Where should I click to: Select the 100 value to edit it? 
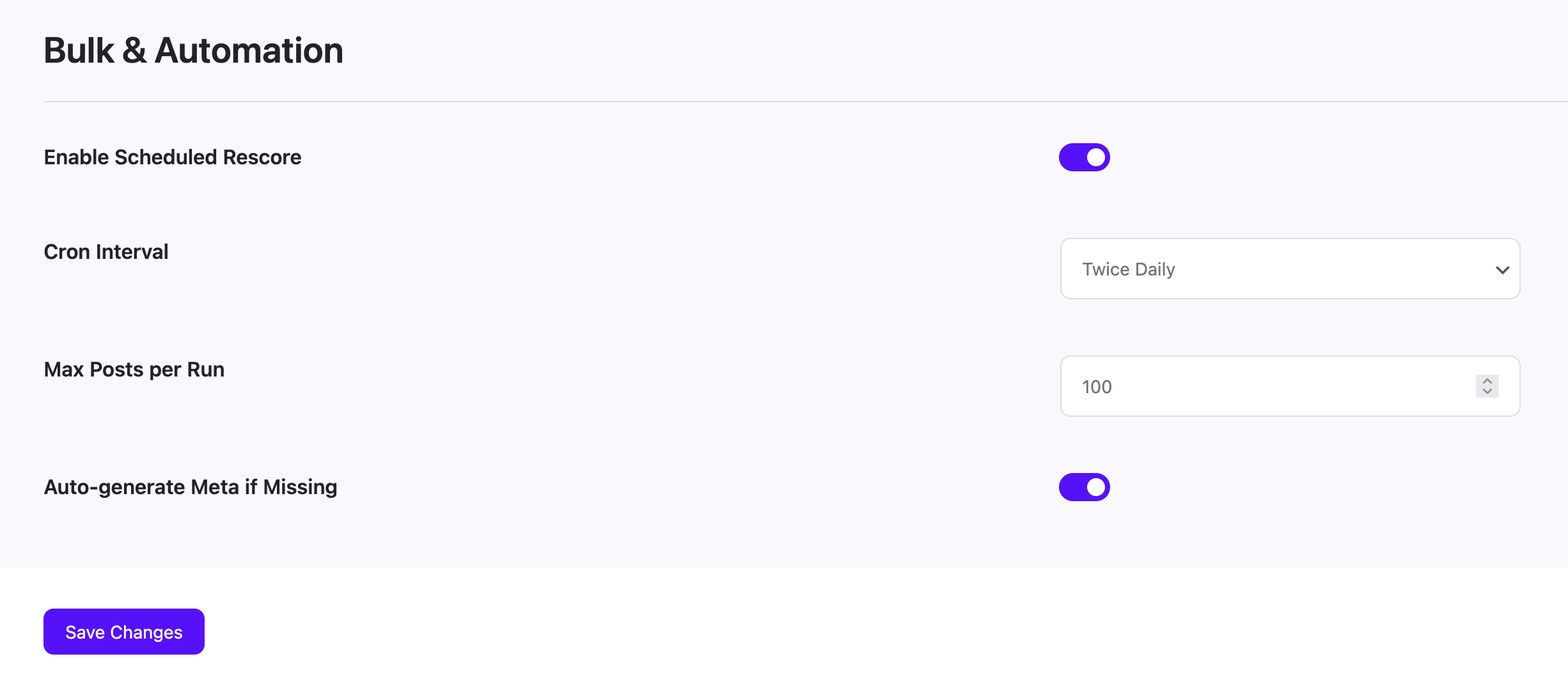[1097, 386]
